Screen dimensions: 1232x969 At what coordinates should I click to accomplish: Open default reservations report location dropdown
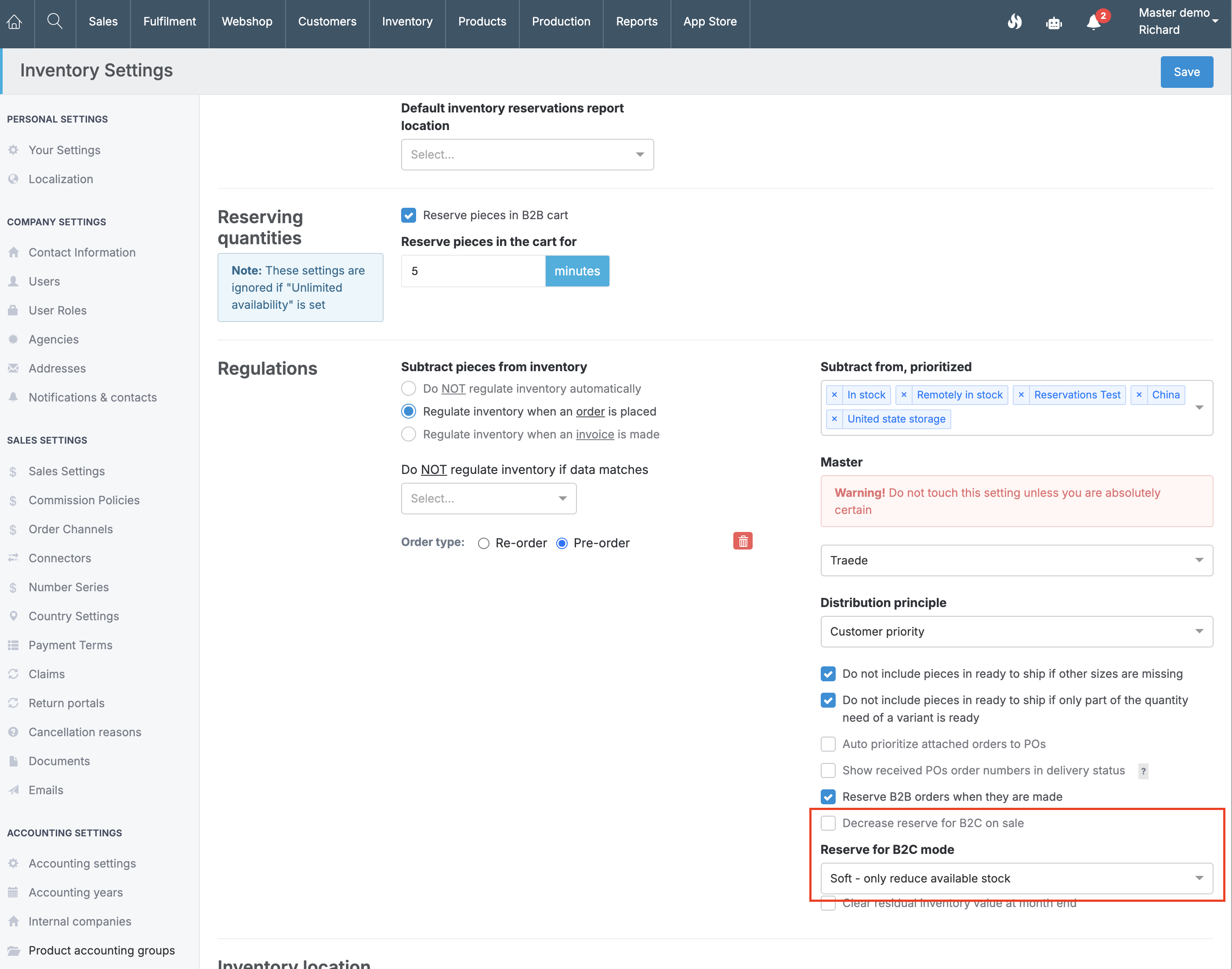(527, 154)
